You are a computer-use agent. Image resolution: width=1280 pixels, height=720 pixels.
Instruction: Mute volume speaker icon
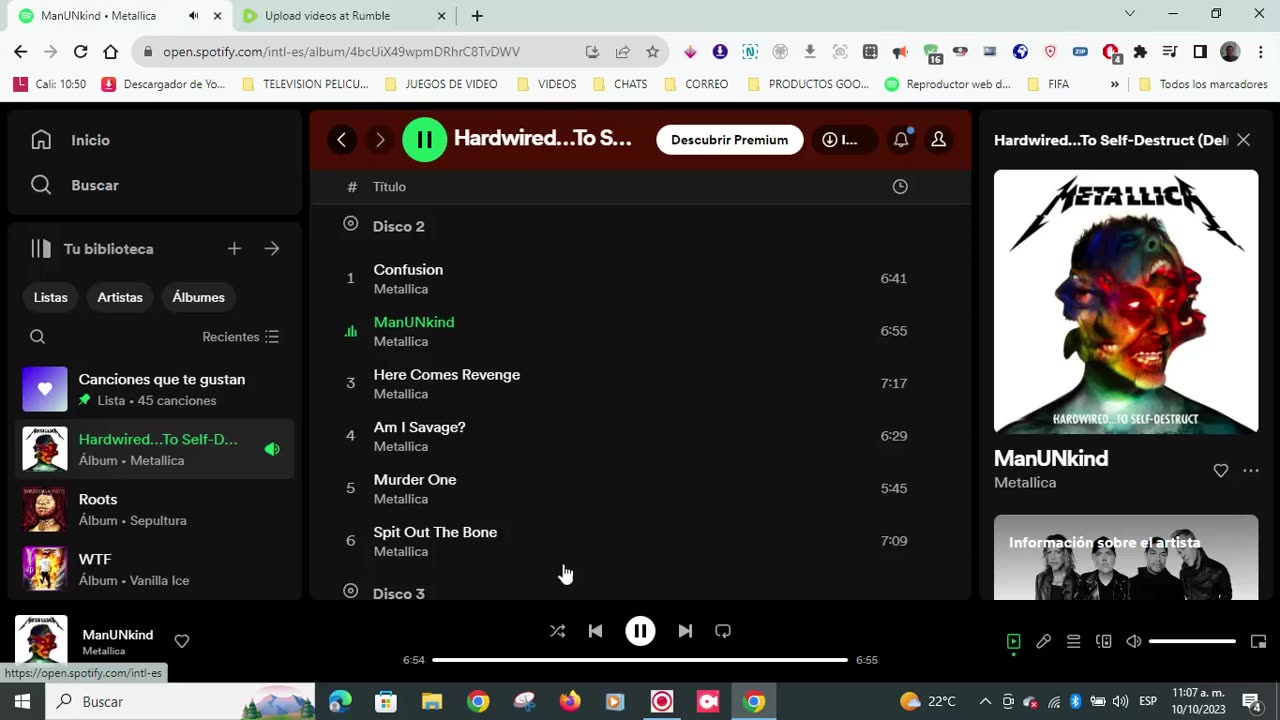point(1133,641)
